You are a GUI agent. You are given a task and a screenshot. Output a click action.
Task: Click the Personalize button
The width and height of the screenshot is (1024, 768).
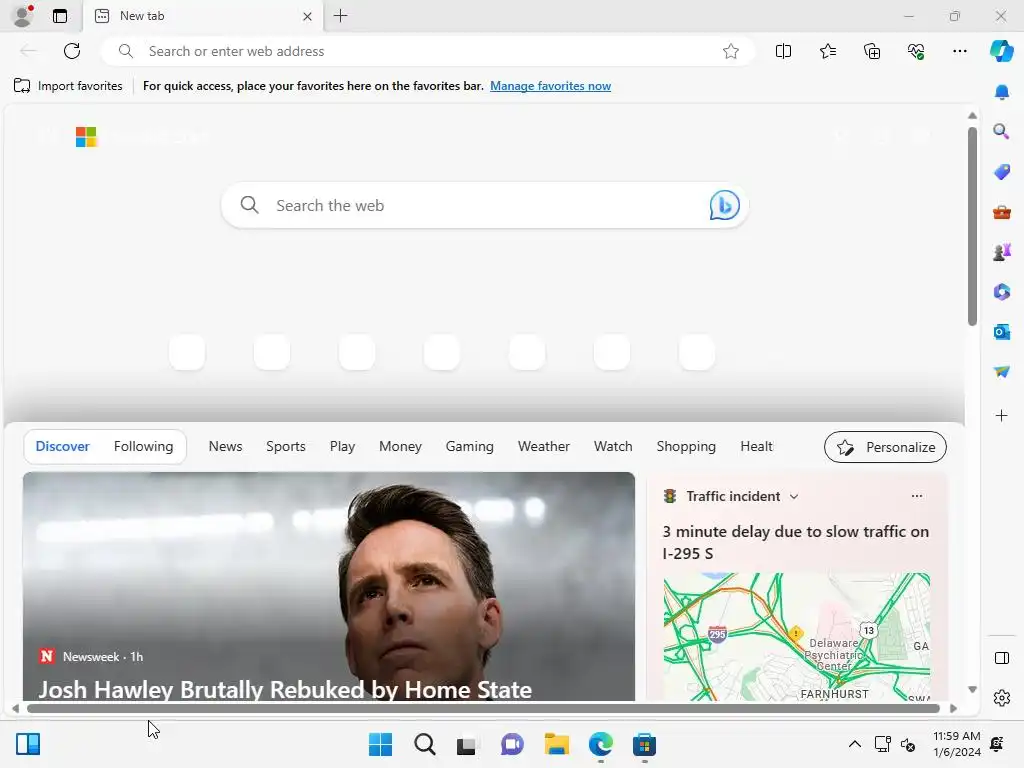coord(885,447)
